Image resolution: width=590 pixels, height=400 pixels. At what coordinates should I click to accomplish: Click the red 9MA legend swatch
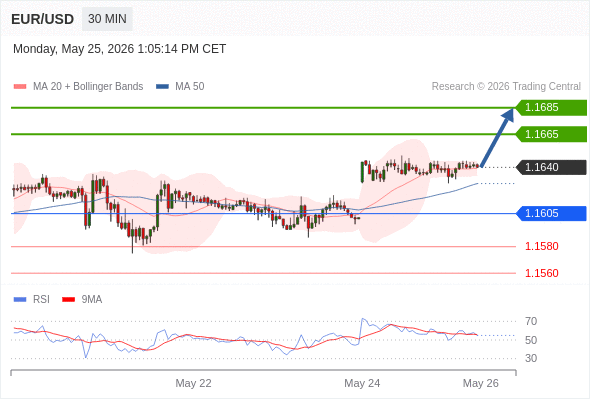click(68, 300)
